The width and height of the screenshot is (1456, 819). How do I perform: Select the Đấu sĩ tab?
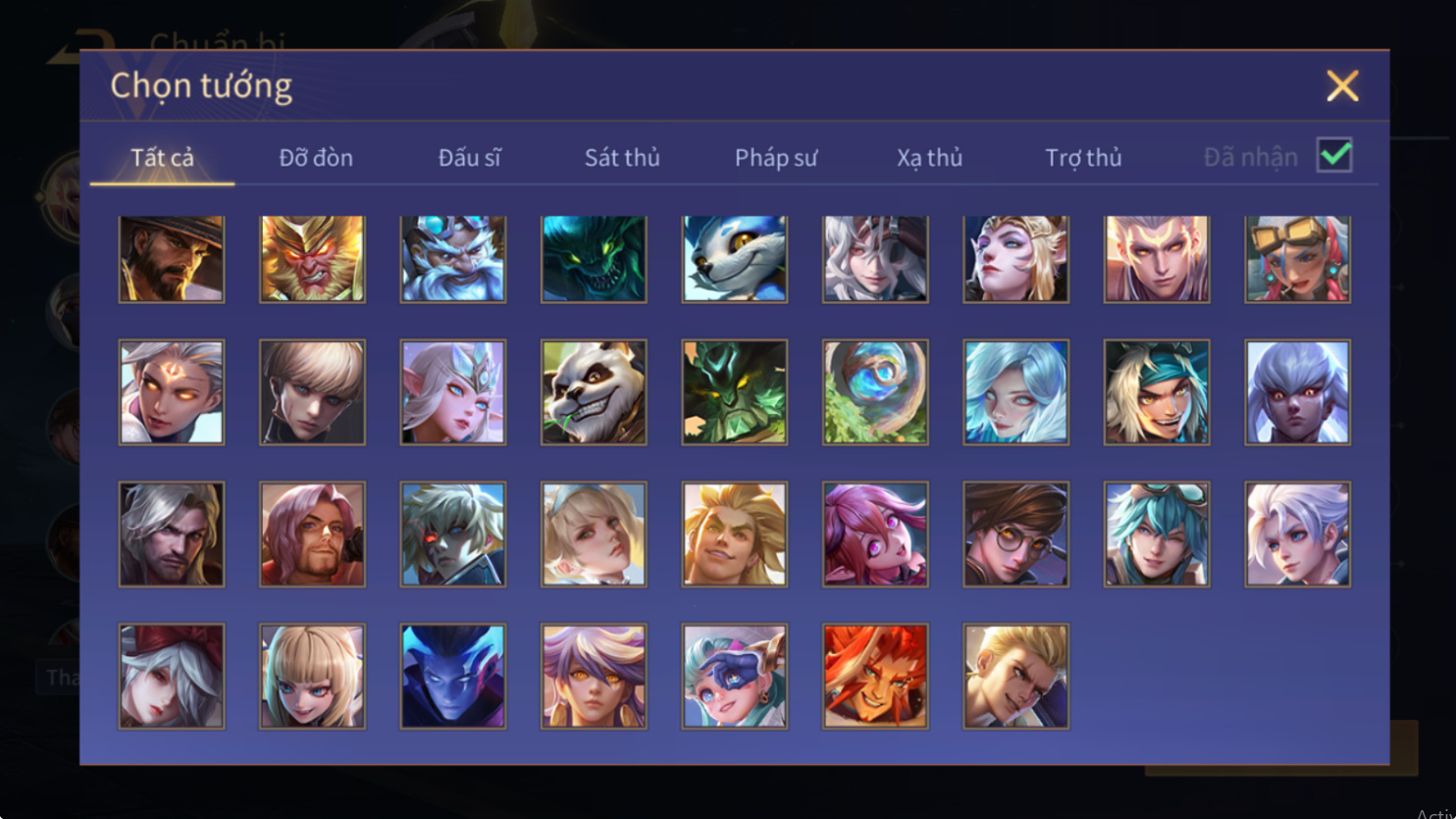(x=469, y=157)
